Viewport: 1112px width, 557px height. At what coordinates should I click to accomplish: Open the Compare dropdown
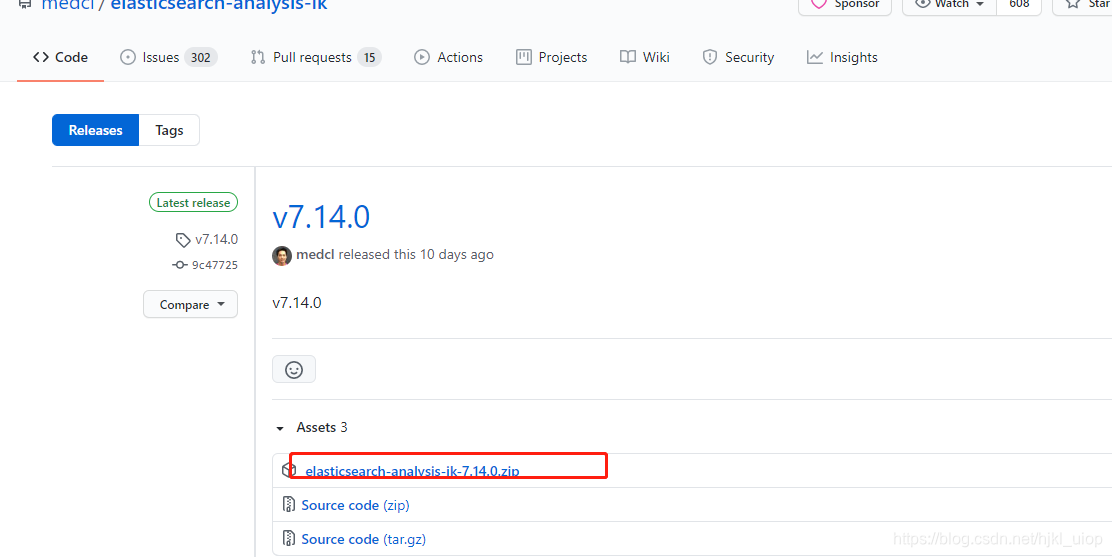pos(191,304)
